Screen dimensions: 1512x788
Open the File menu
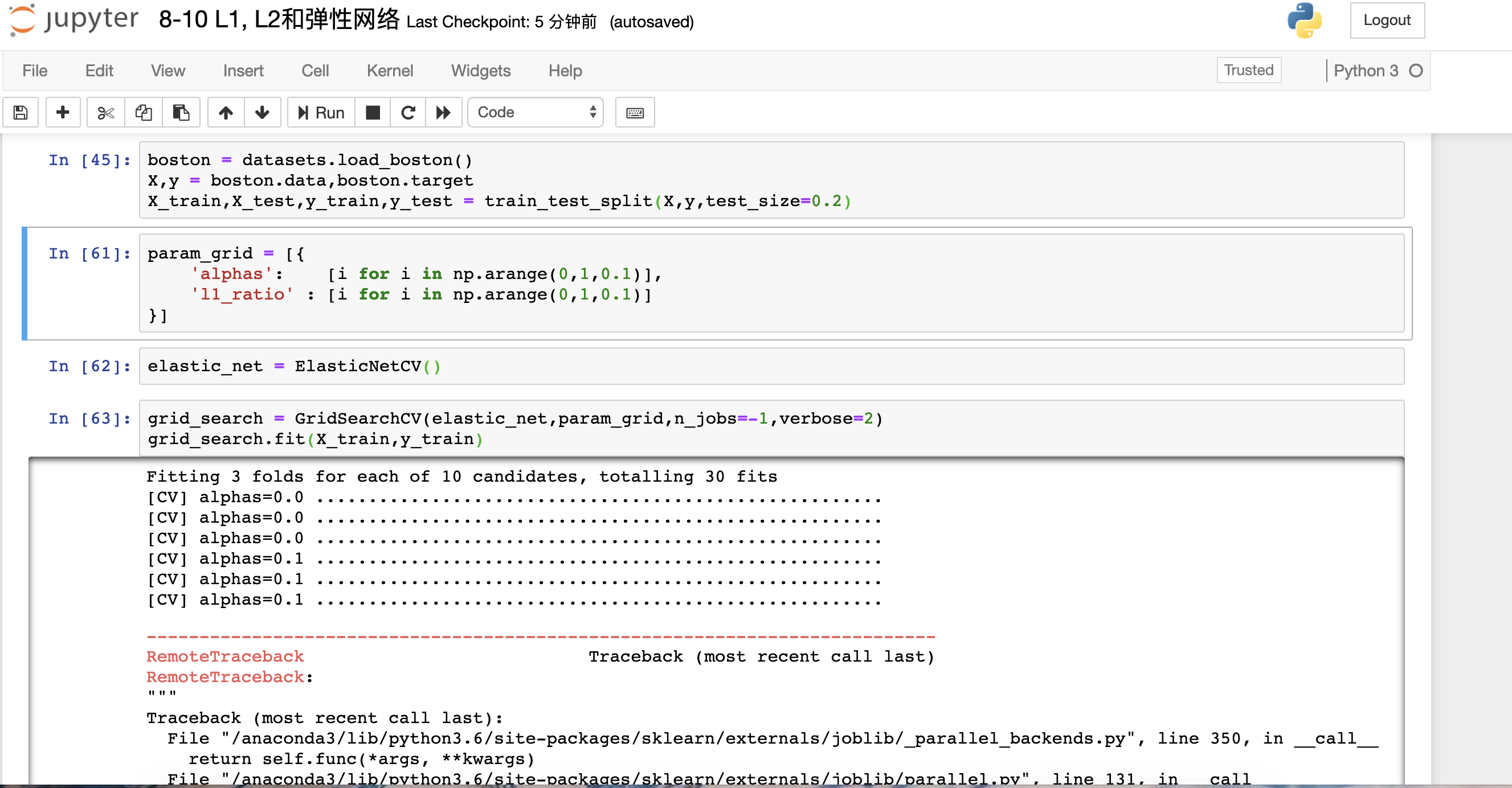click(x=35, y=71)
